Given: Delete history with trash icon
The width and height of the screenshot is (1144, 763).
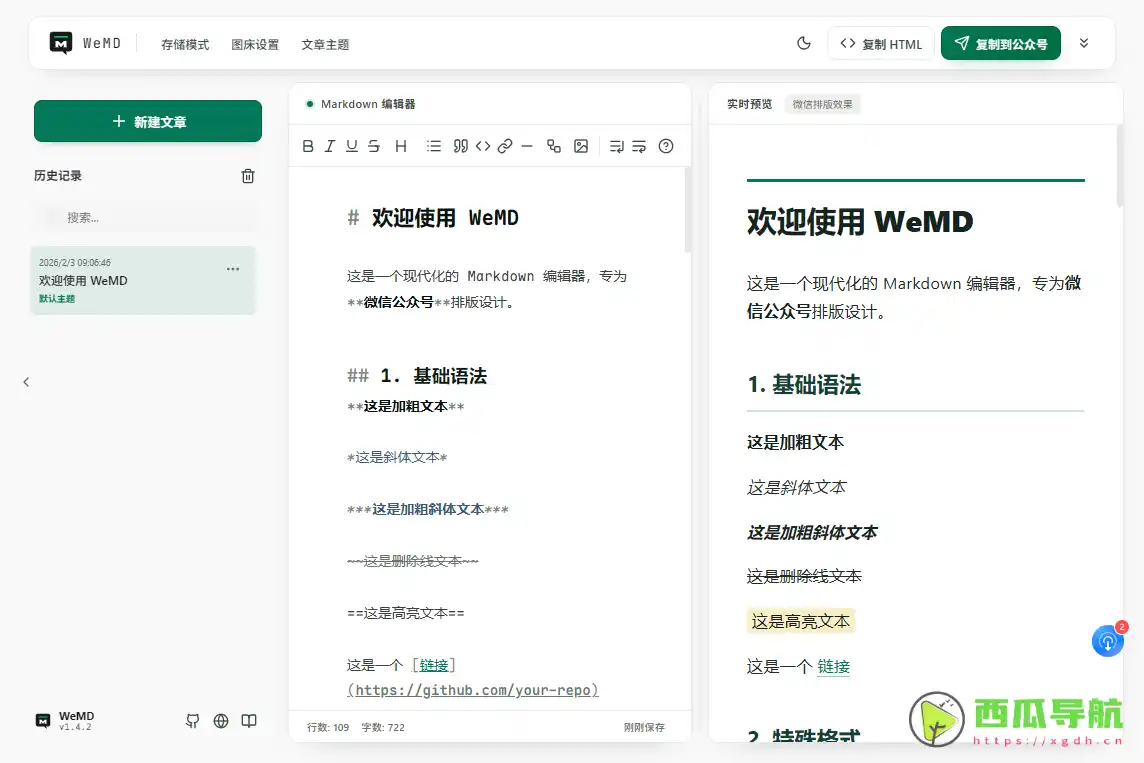Looking at the screenshot, I should 248,176.
